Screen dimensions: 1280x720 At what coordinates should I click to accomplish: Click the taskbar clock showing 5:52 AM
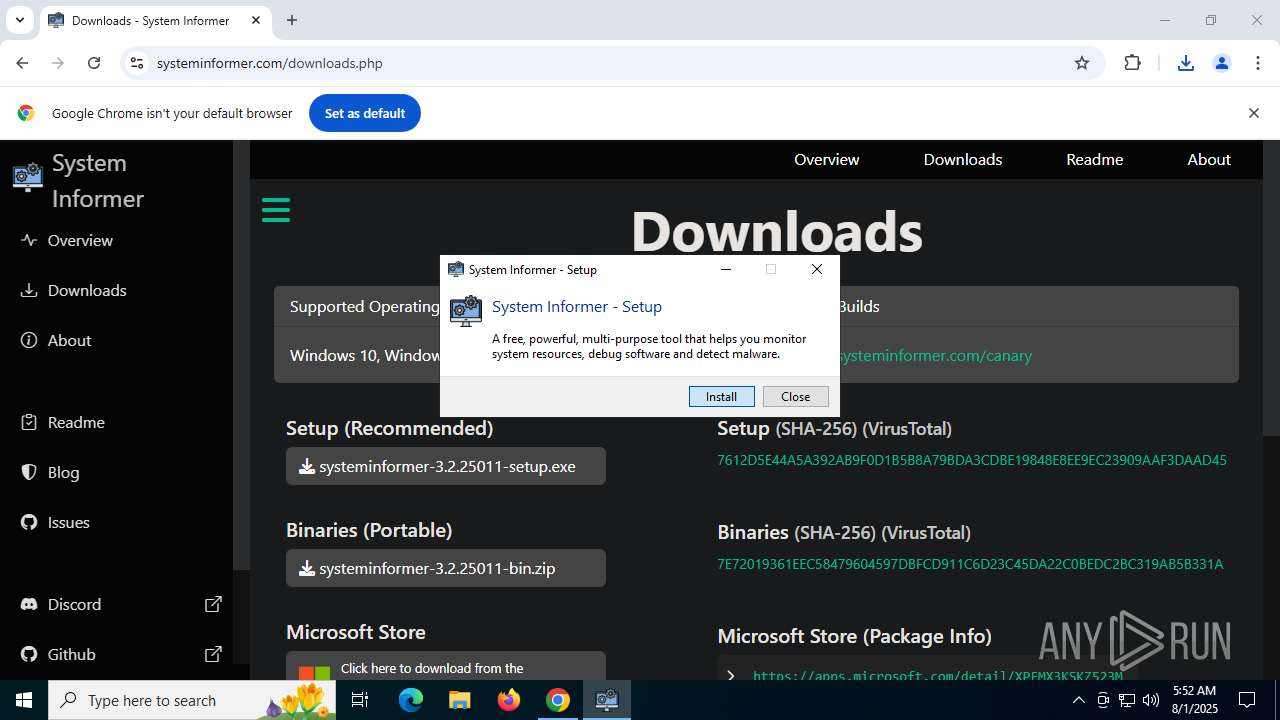coord(1194,700)
